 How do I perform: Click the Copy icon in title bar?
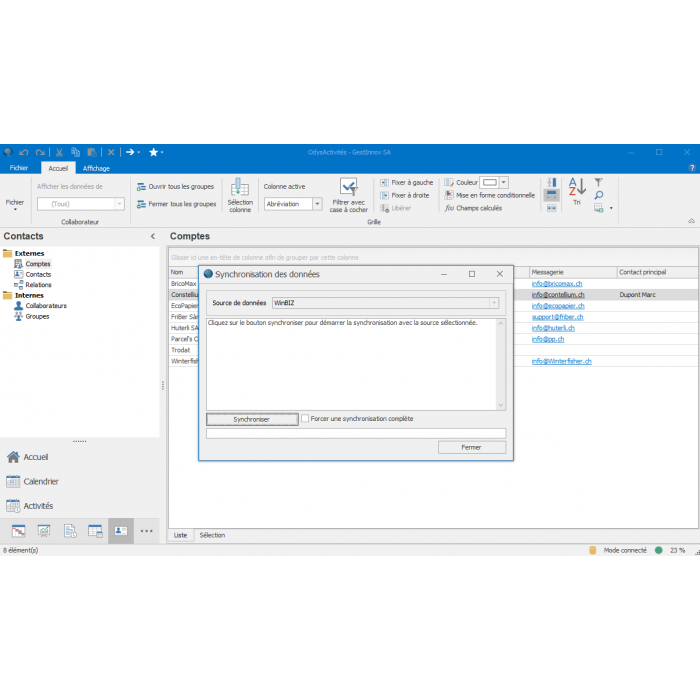point(75,152)
